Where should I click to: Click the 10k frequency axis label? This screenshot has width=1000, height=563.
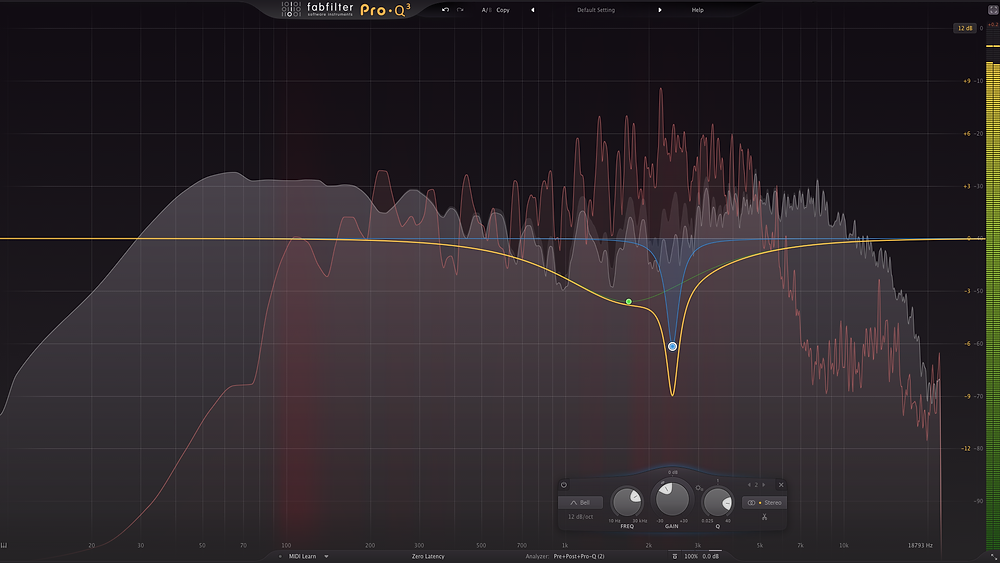pos(844,546)
